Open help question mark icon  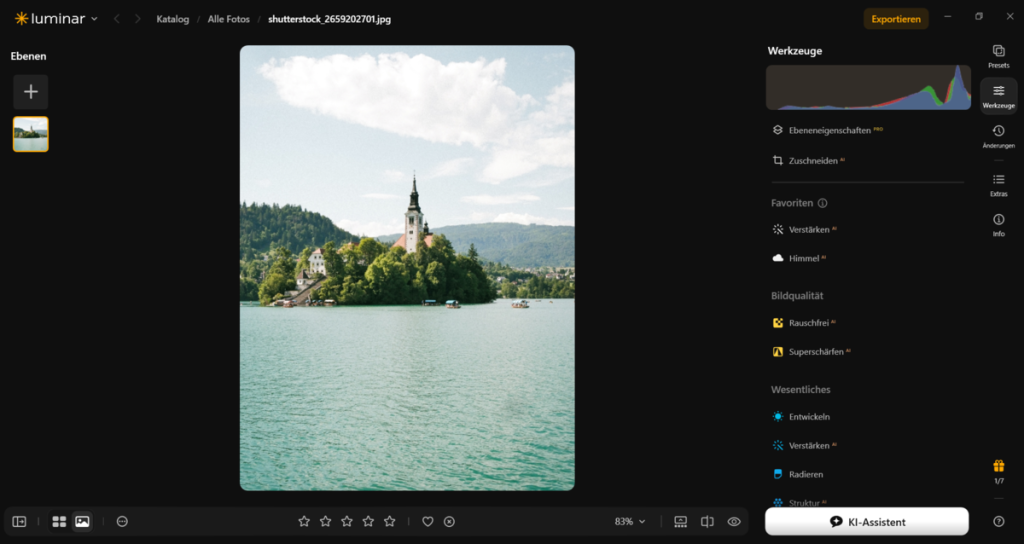click(999, 521)
